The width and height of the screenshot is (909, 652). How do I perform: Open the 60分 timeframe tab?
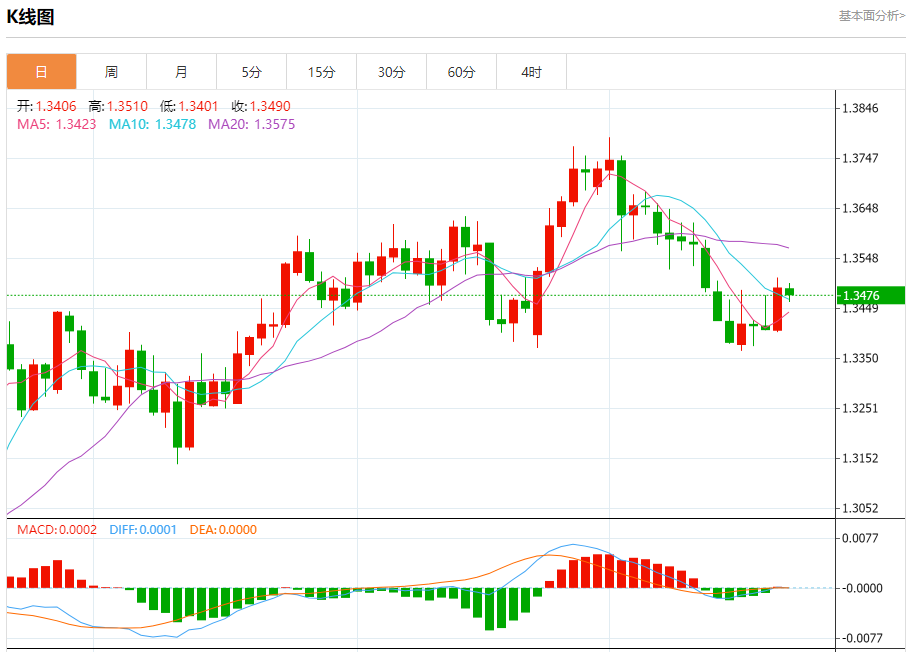[461, 72]
